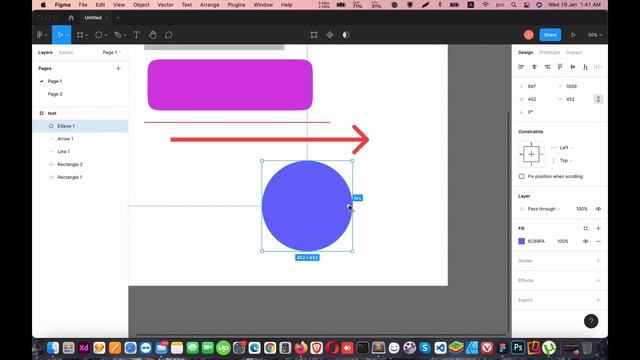Screen dimensions: 640x360
Task: Enable Fix position when scrolling checkbox
Action: click(522, 176)
